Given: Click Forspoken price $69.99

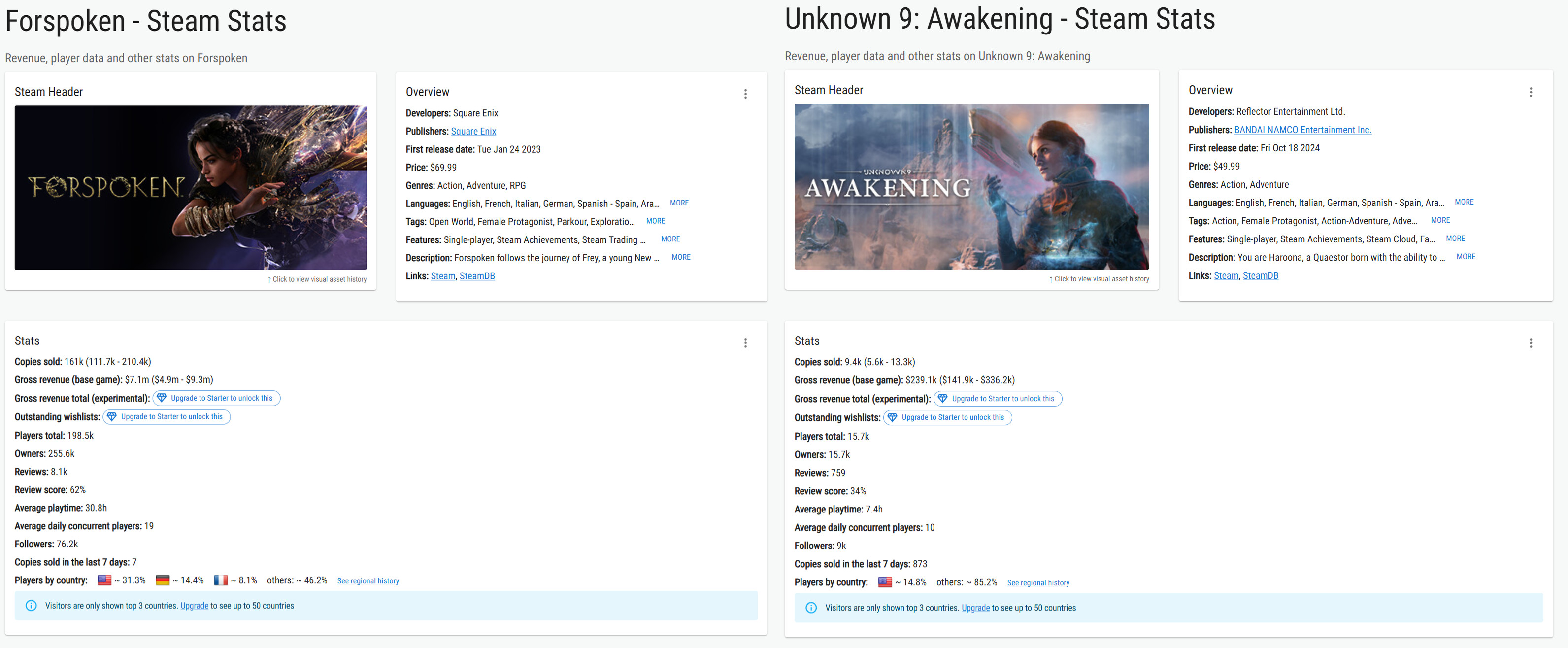Looking at the screenshot, I should pos(443,168).
